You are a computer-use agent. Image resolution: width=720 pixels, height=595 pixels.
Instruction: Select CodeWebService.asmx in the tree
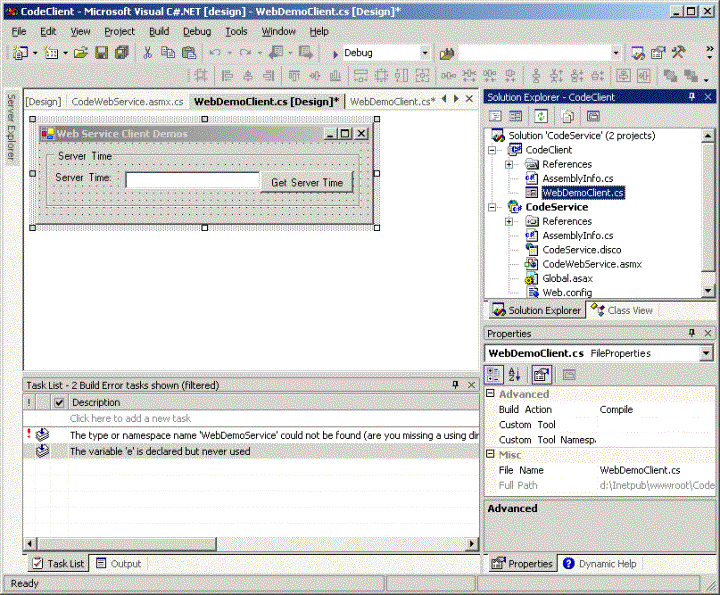click(x=592, y=264)
